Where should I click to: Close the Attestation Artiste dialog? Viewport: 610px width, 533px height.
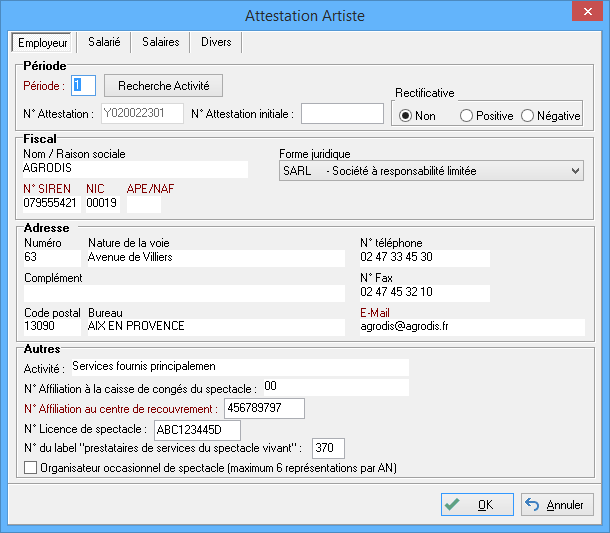tap(587, 12)
